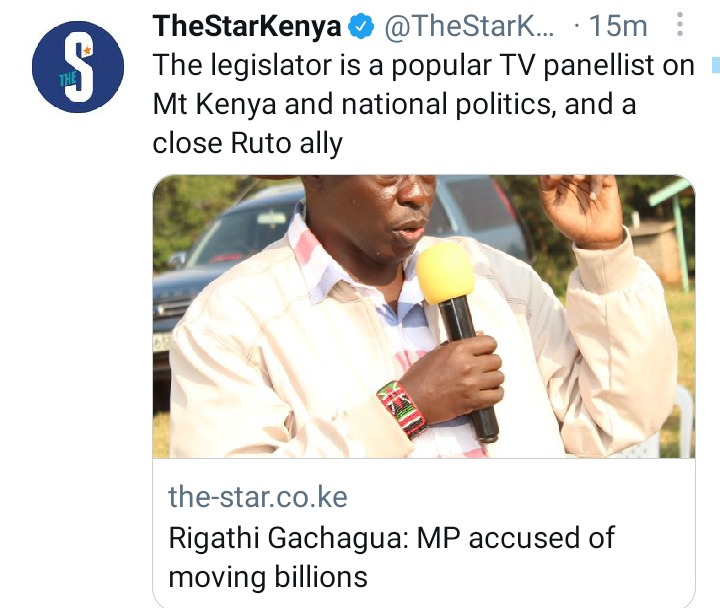The height and width of the screenshot is (608, 720).
Task: Open the article preview photo
Action: (423, 316)
